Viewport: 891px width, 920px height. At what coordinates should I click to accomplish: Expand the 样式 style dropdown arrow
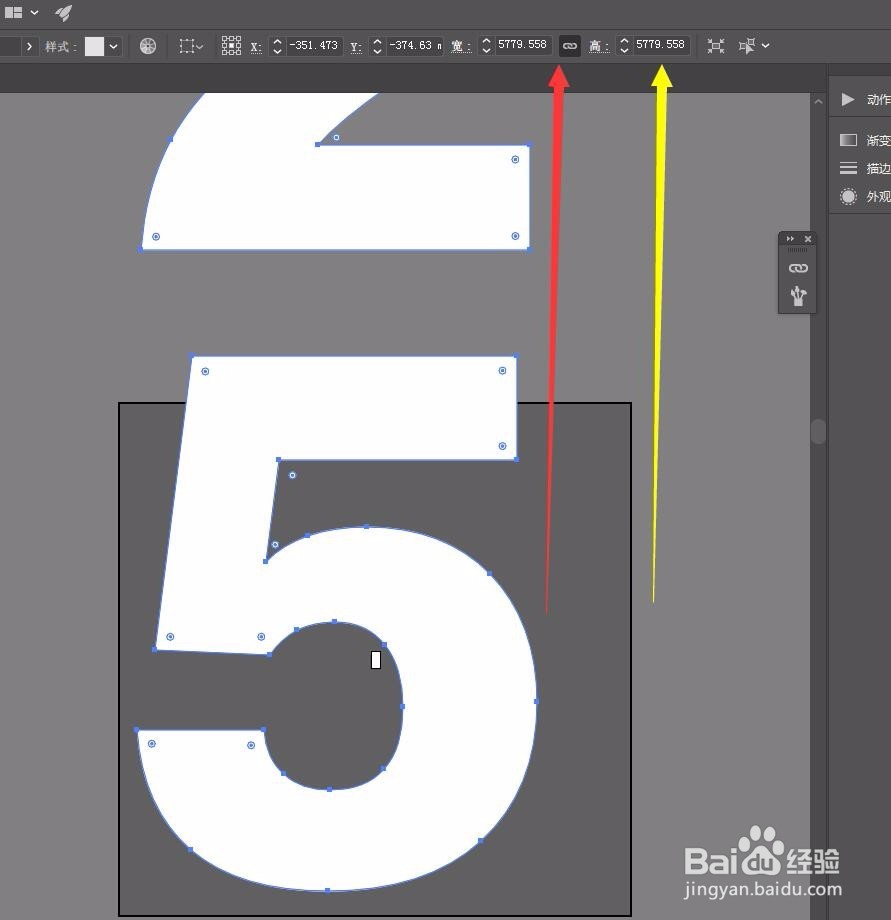[113, 46]
